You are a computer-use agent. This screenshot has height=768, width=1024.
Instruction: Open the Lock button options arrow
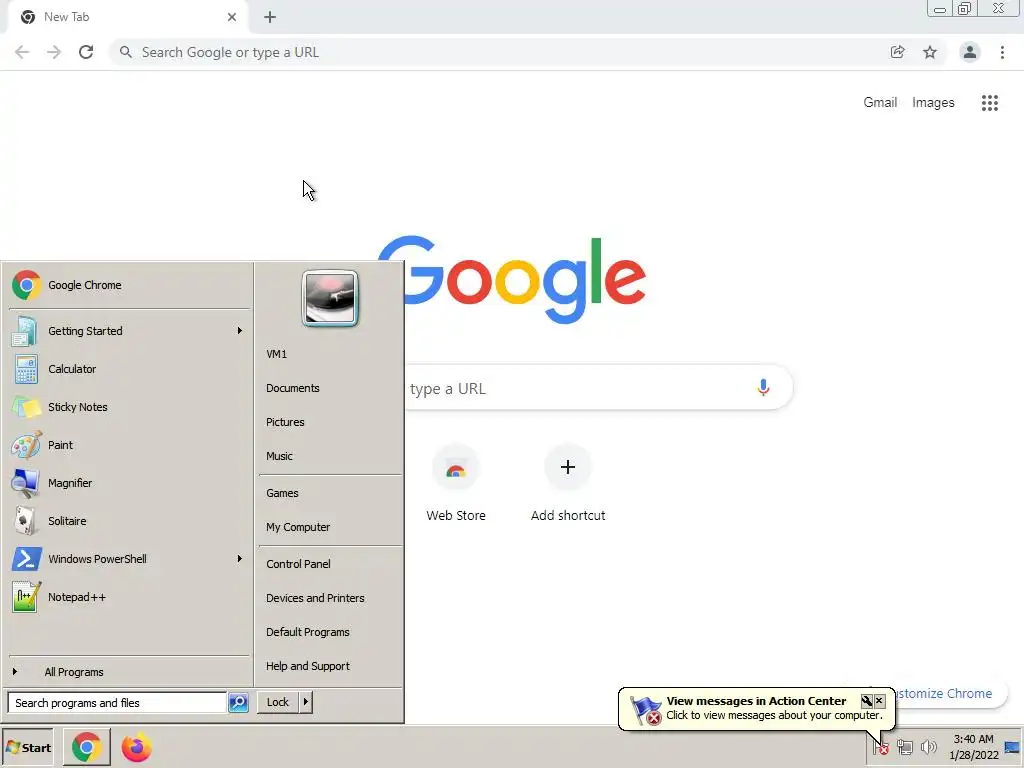click(x=306, y=702)
